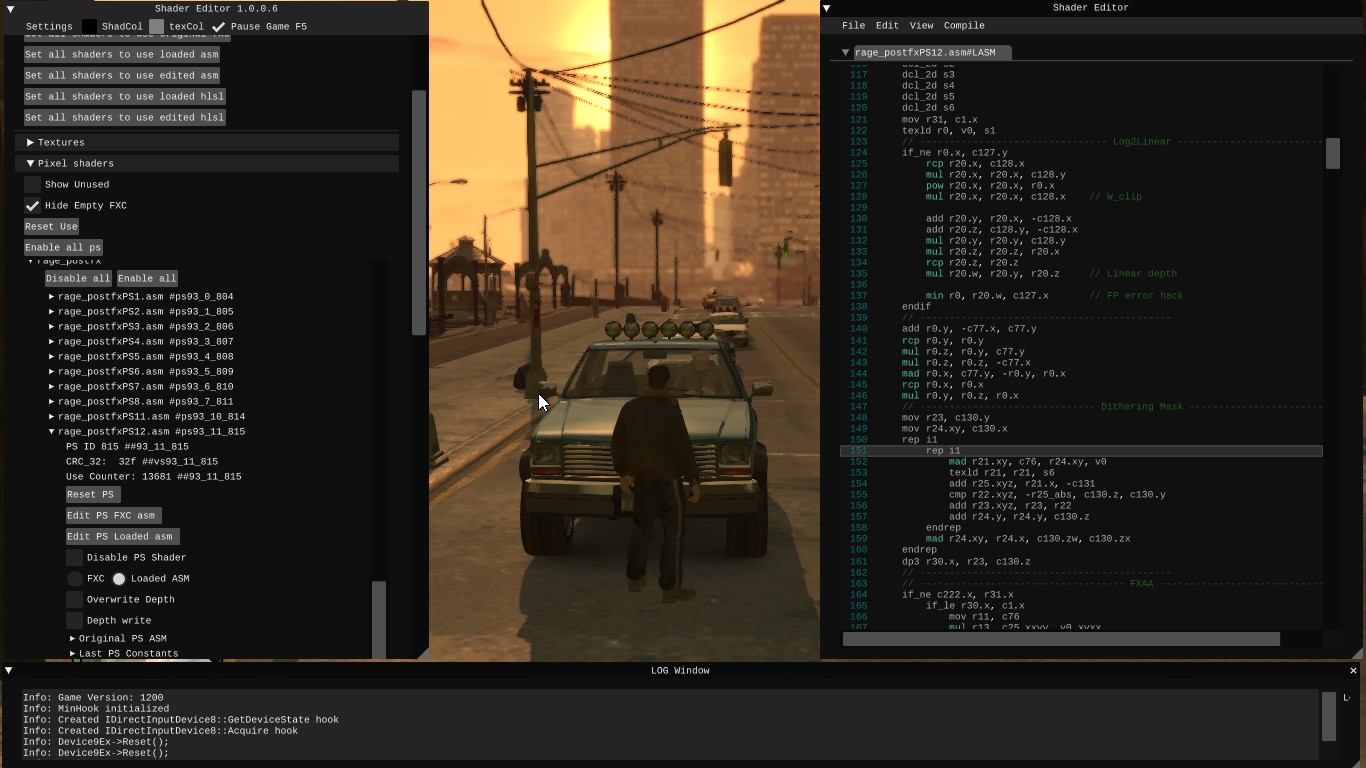Open the View menu in right Shader Editor
Viewport: 1366px width, 768px height.
(921, 25)
